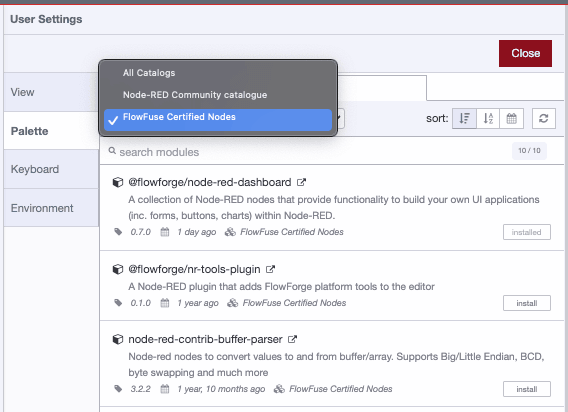Click version number 3.2.2

point(141,389)
